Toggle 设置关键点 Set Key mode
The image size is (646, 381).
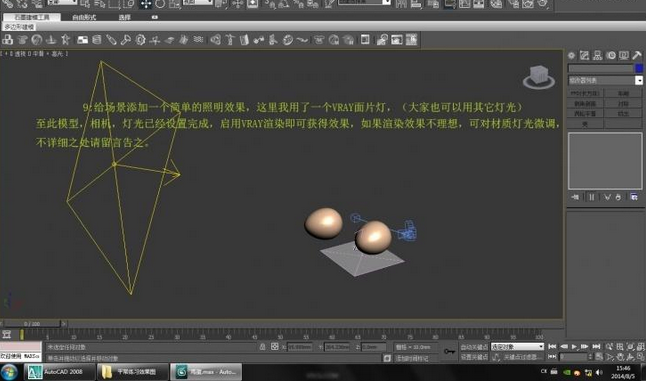(474, 357)
